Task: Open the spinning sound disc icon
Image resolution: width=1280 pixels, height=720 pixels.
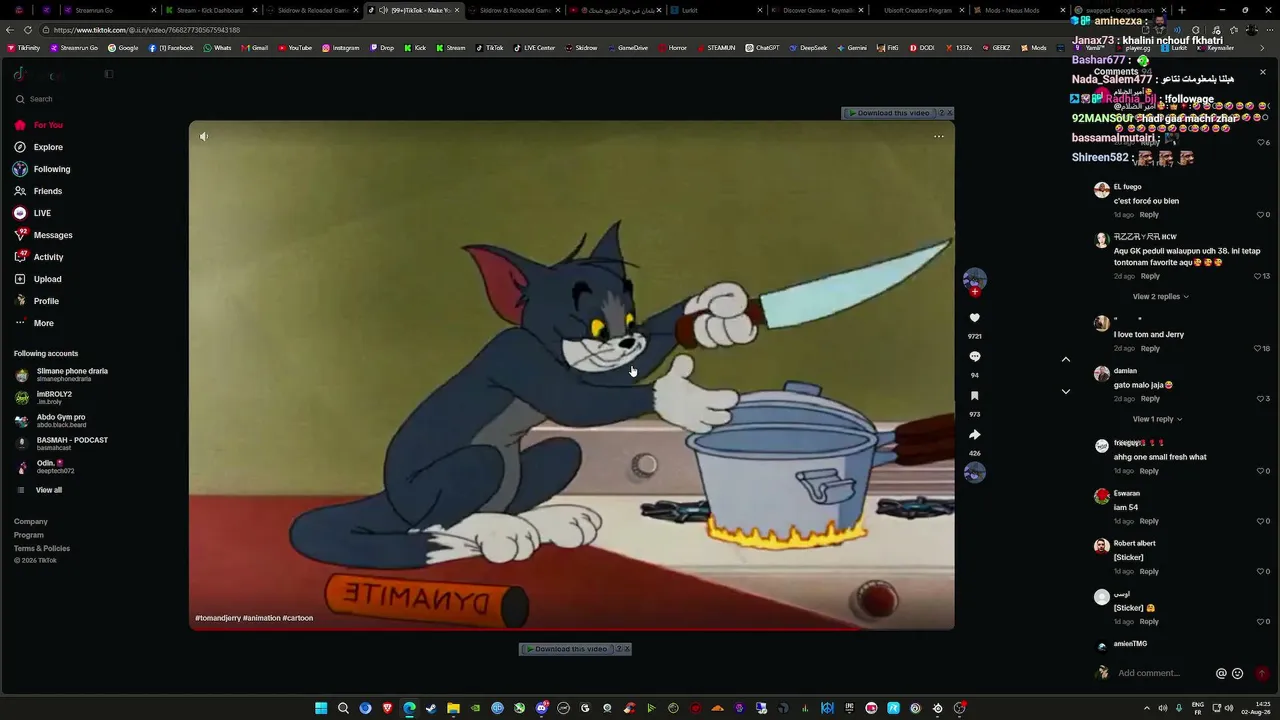Action: pos(975,473)
